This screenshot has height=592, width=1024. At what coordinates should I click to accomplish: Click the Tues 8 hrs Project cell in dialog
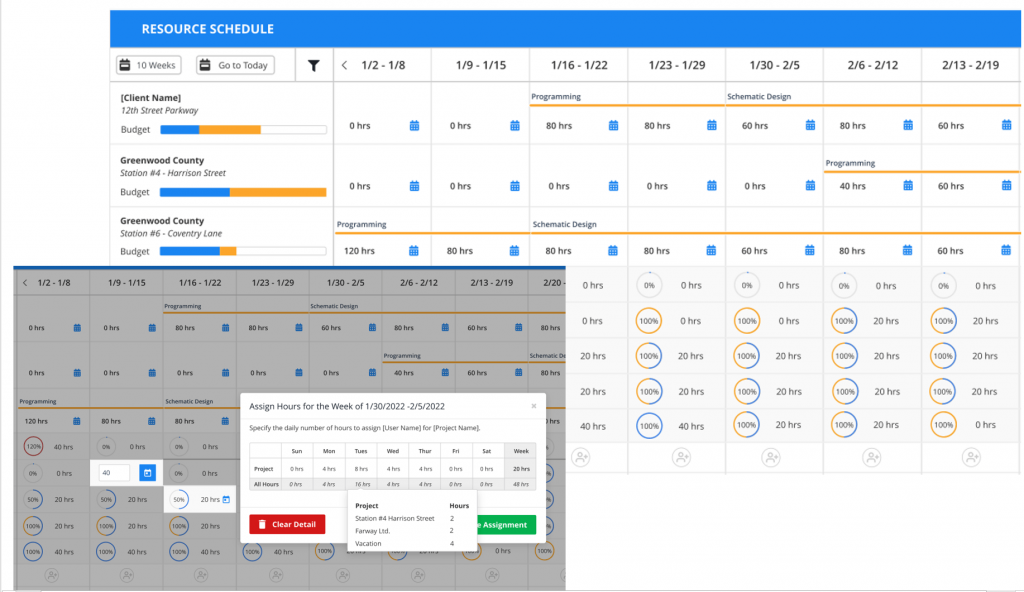[361, 469]
